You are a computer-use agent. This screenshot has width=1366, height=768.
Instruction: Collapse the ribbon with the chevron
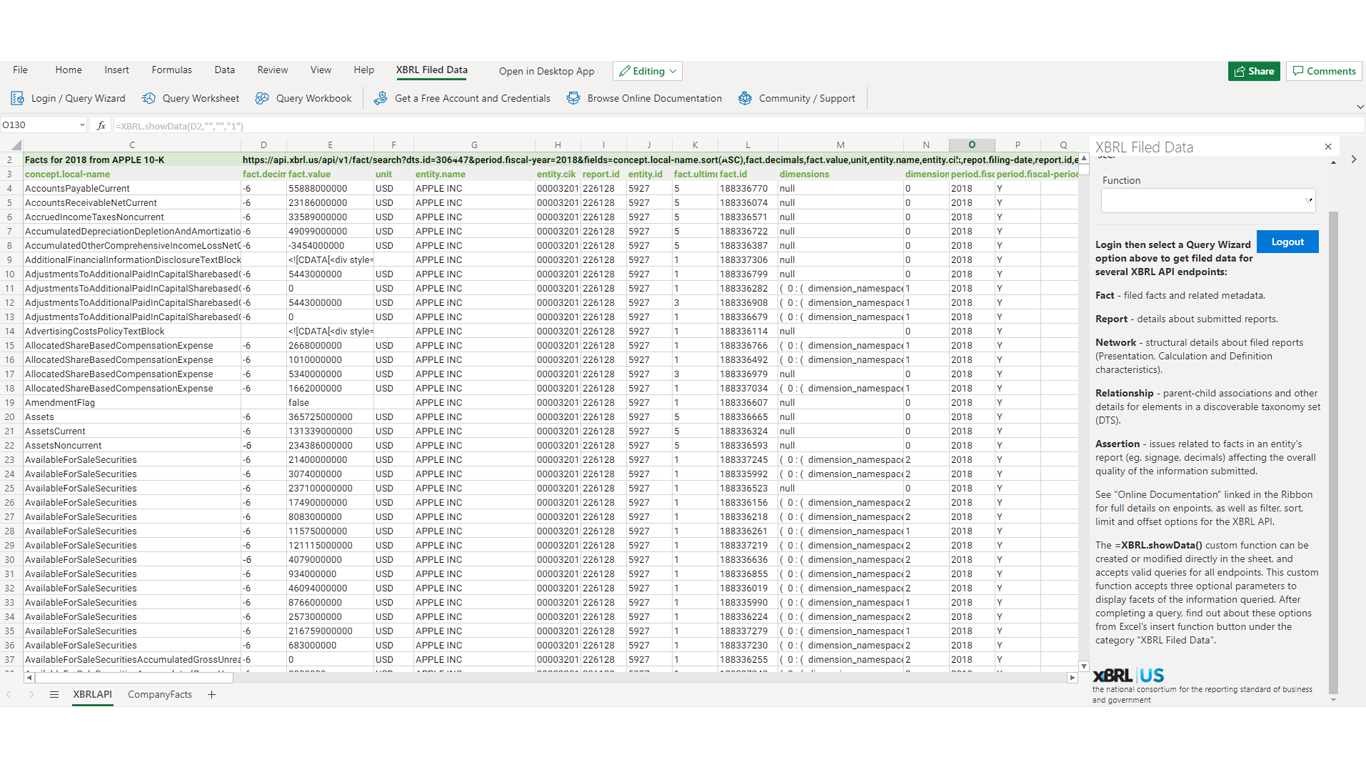pos(1359,106)
